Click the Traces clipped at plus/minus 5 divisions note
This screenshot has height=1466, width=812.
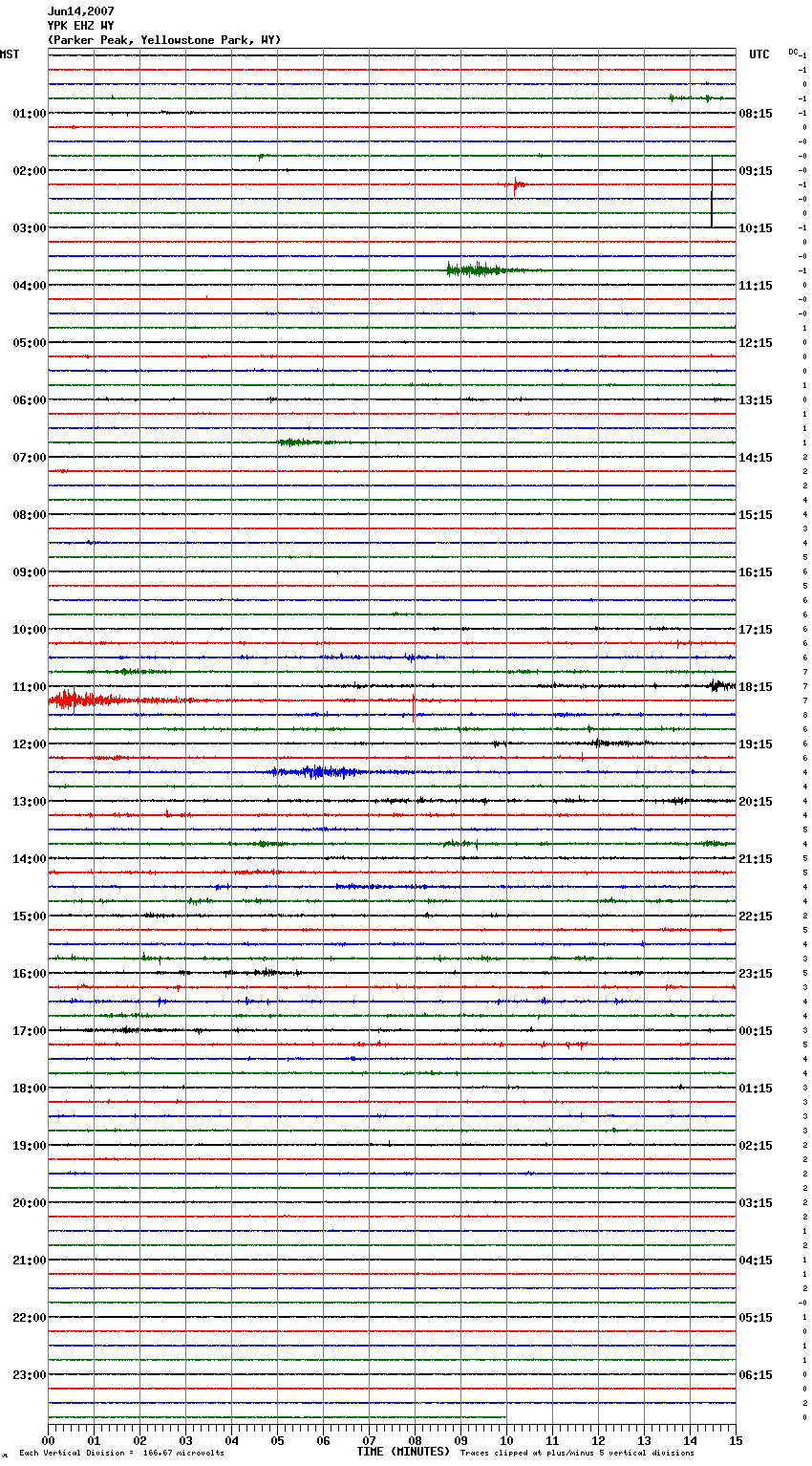tap(577, 1454)
